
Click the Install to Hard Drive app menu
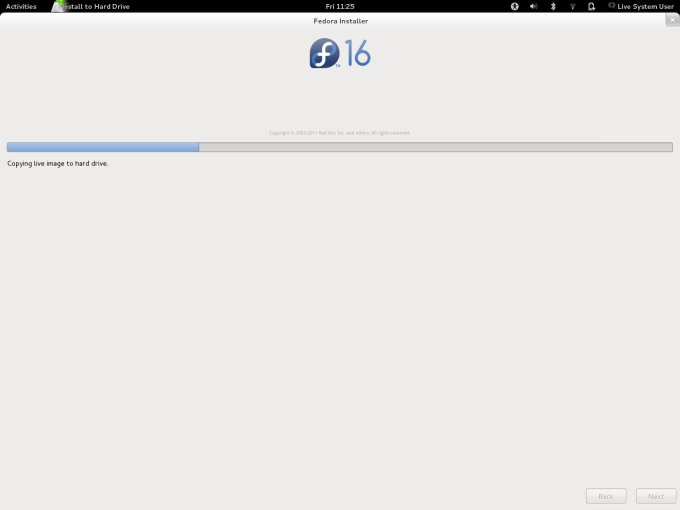pos(91,7)
